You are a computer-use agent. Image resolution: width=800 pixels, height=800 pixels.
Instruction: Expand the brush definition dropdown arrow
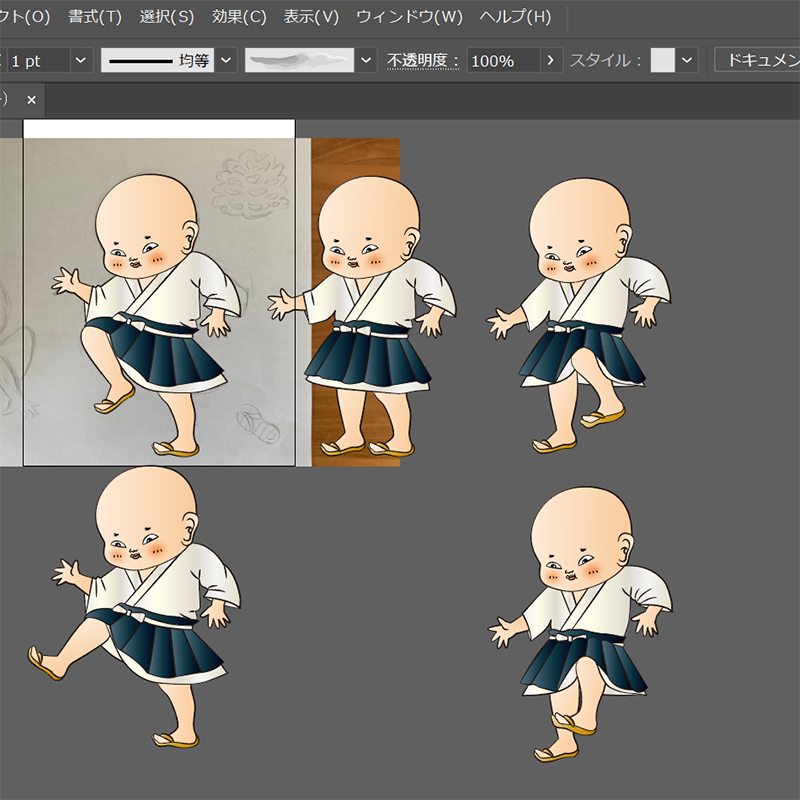click(x=367, y=61)
